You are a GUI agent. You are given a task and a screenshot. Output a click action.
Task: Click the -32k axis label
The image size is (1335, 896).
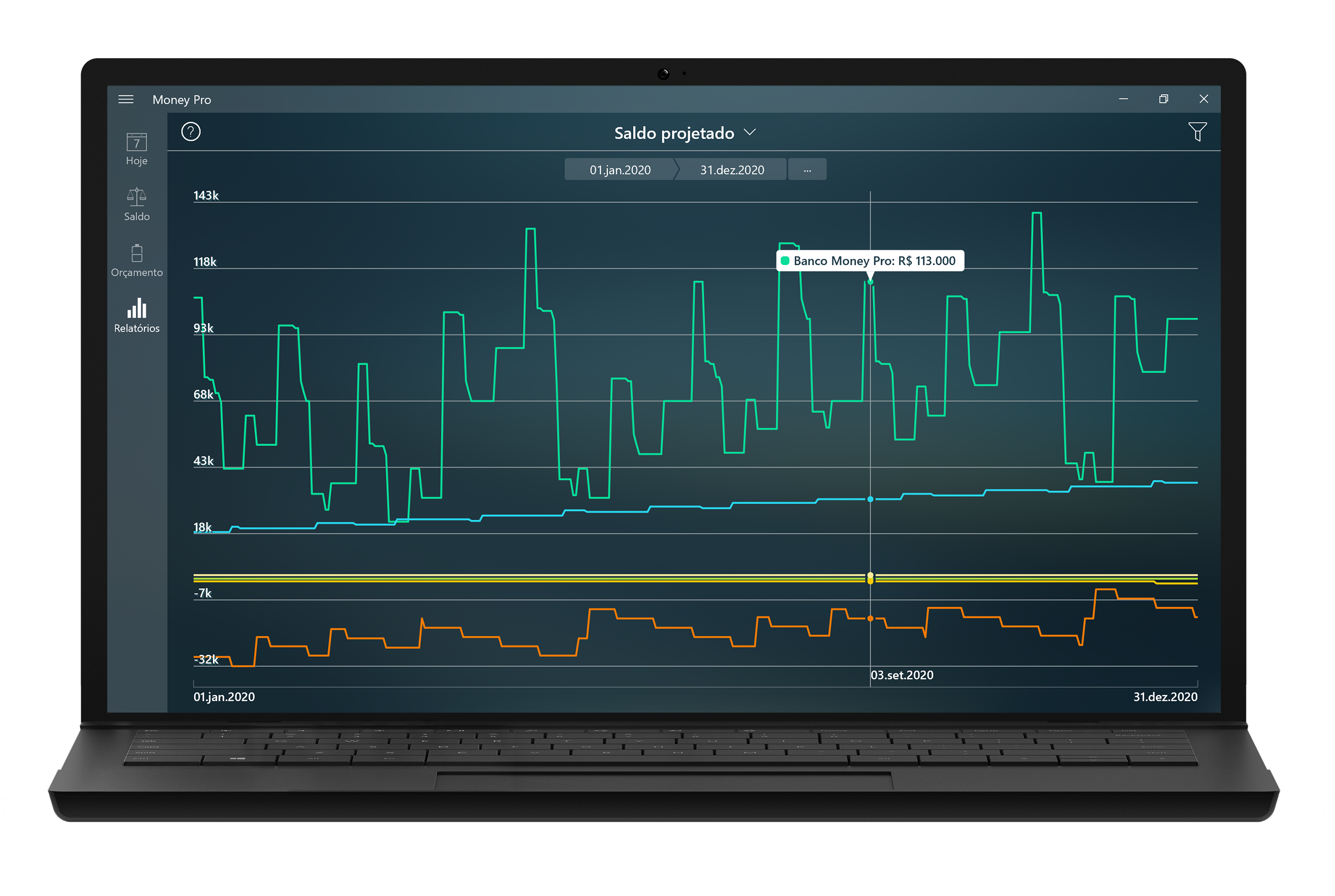tap(206, 659)
